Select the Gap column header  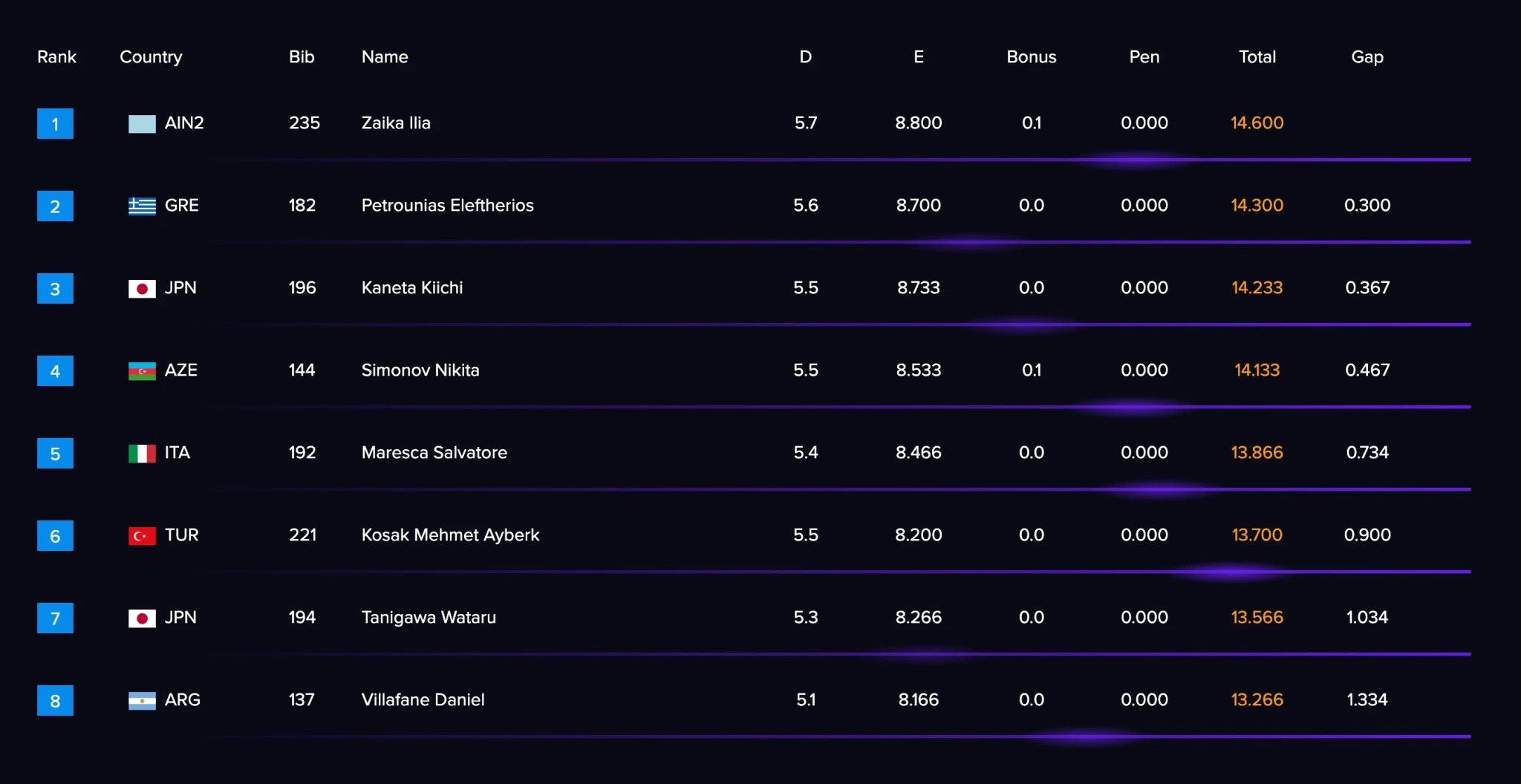coord(1367,57)
